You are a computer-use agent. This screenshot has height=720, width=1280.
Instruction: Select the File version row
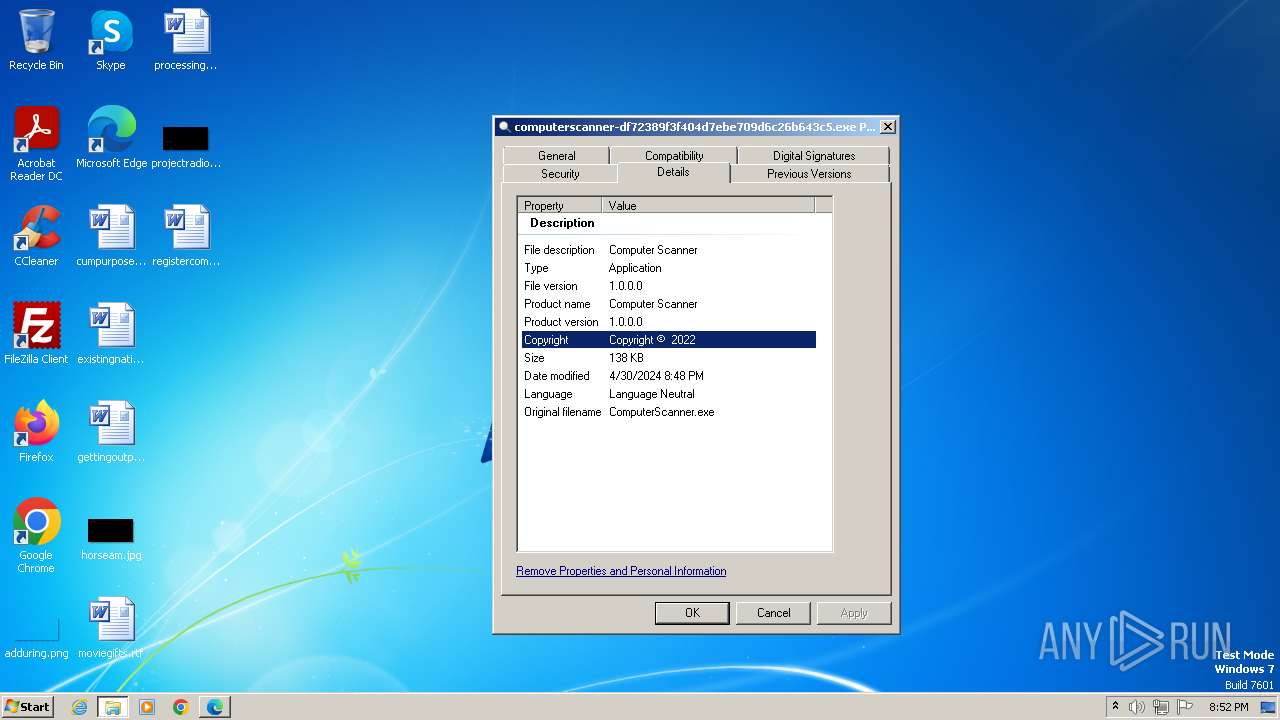coord(669,286)
